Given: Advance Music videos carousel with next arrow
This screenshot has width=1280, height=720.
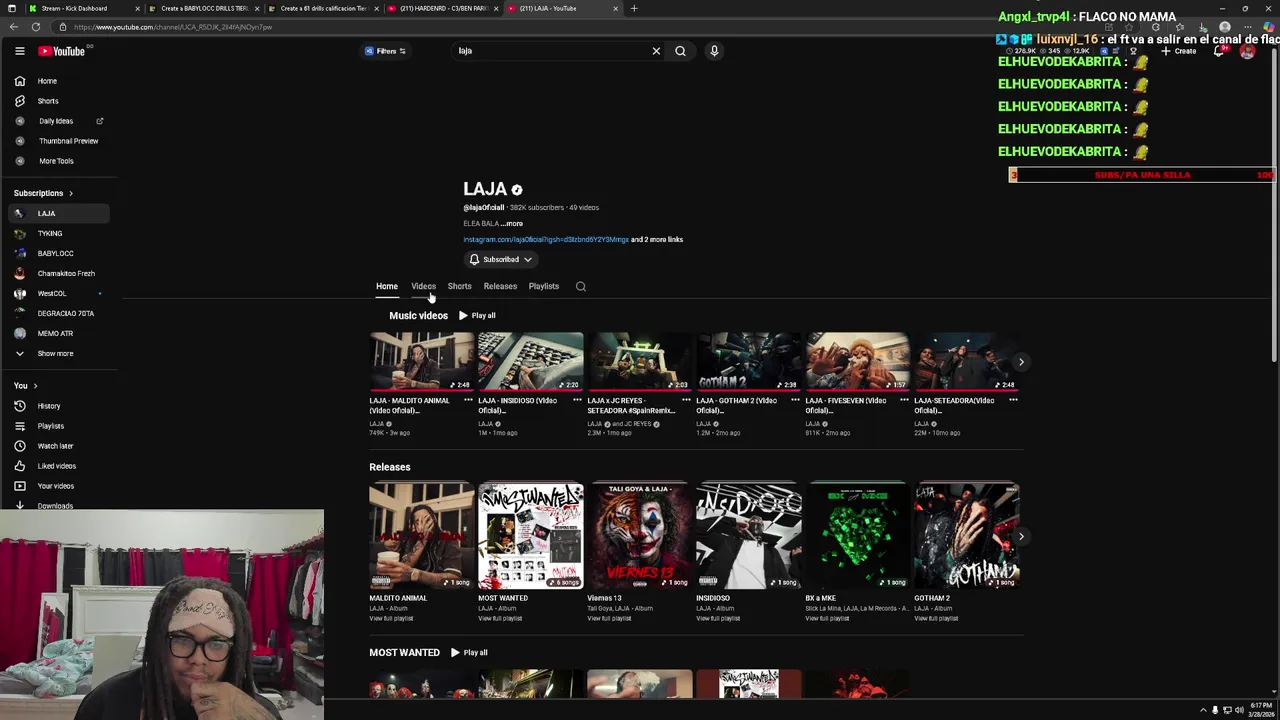Looking at the screenshot, I should 1021,362.
